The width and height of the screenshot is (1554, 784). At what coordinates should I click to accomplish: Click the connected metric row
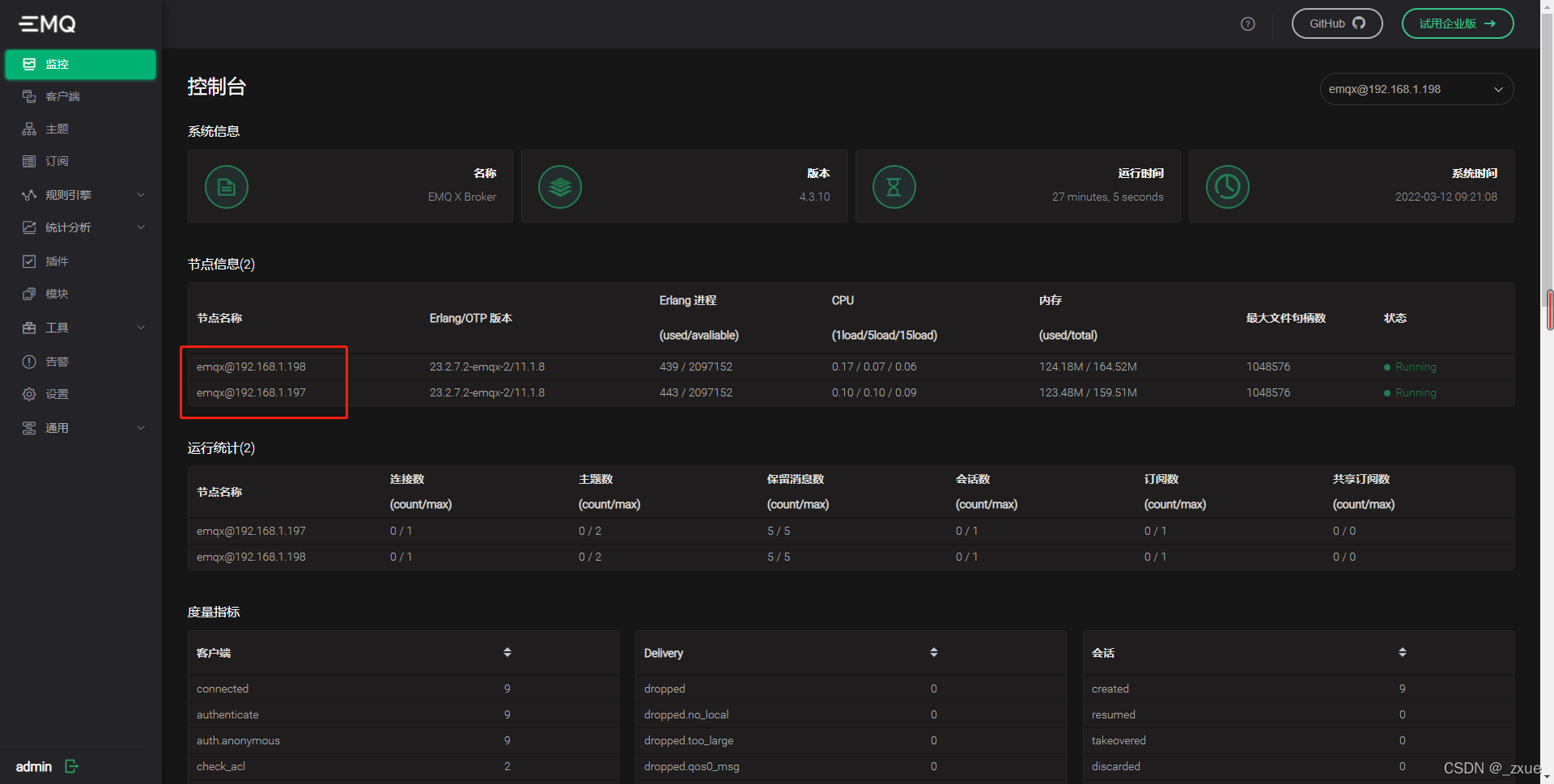click(403, 689)
